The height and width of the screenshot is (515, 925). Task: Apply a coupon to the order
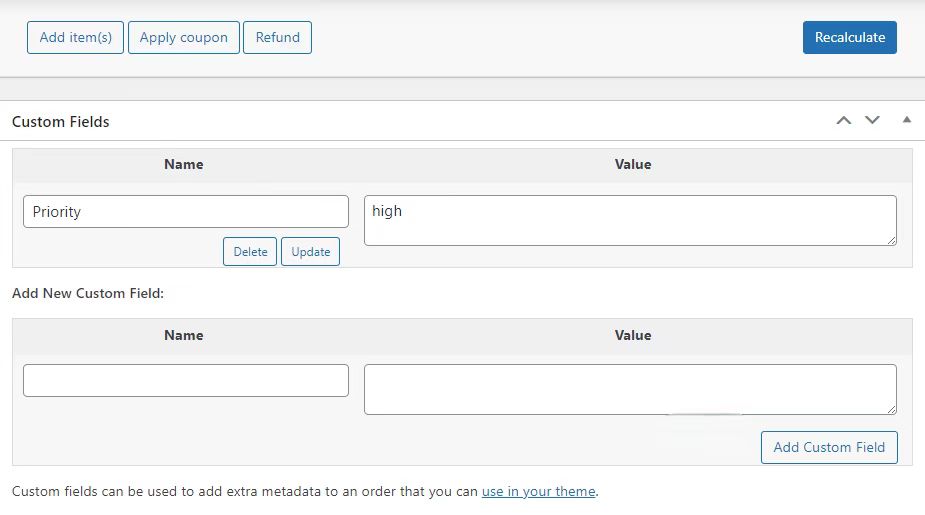183,38
